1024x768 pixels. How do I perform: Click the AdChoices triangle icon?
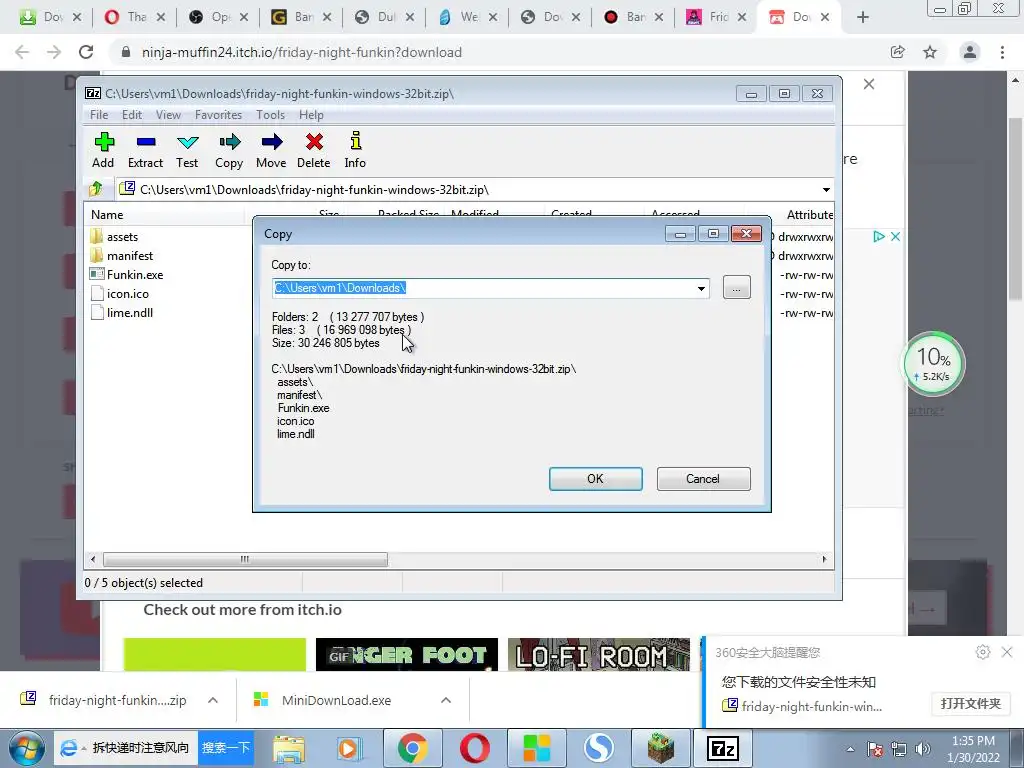click(x=879, y=236)
